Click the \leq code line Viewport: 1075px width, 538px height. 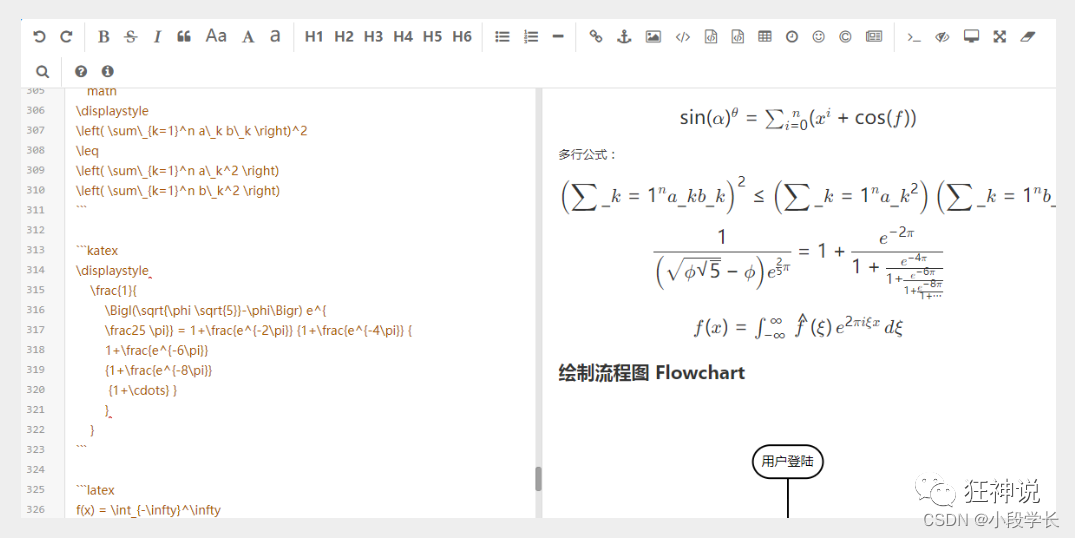click(x=87, y=151)
